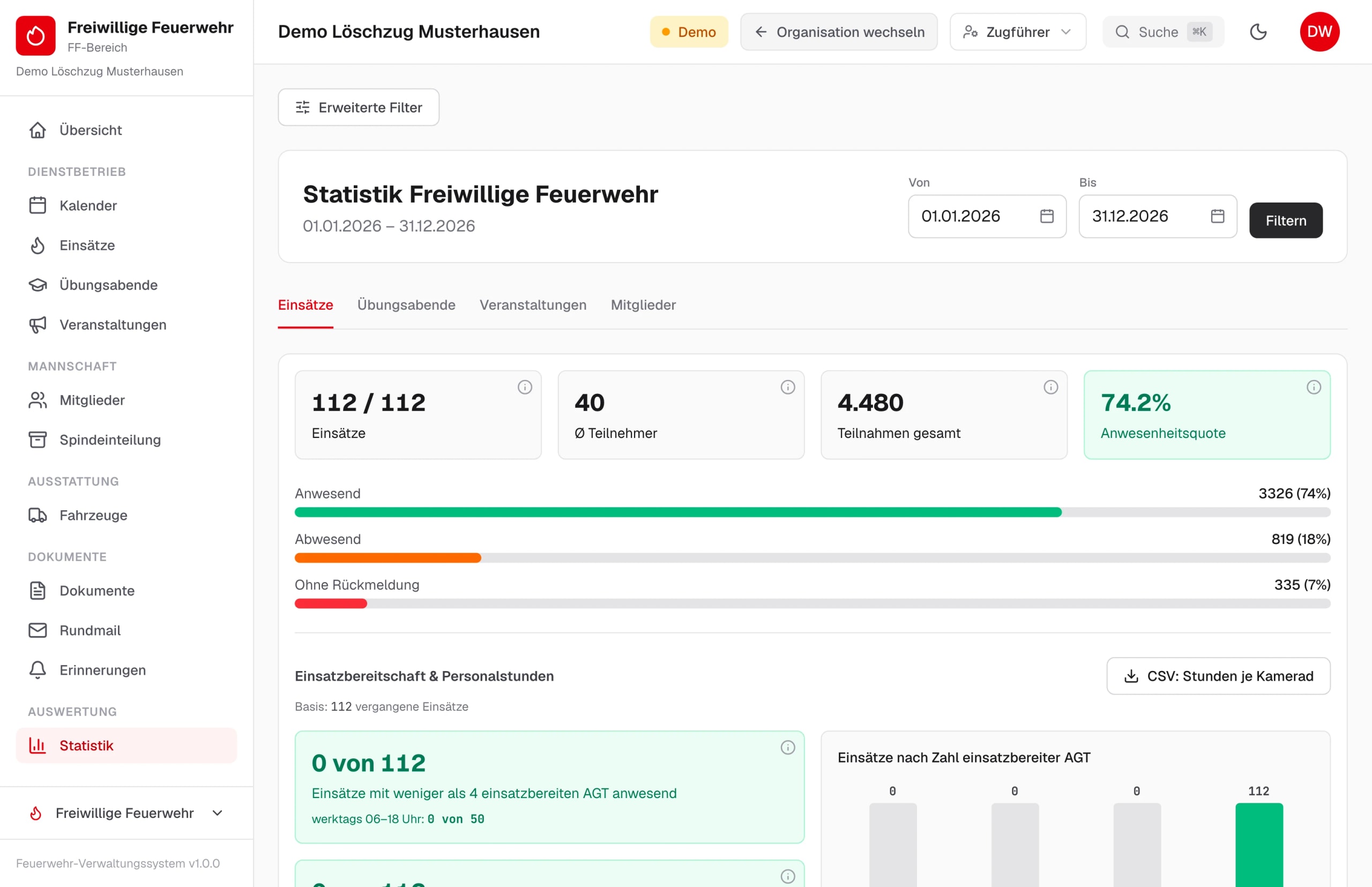The image size is (1372, 887).
Task: Open Erweiterte Filter
Action: tap(359, 108)
